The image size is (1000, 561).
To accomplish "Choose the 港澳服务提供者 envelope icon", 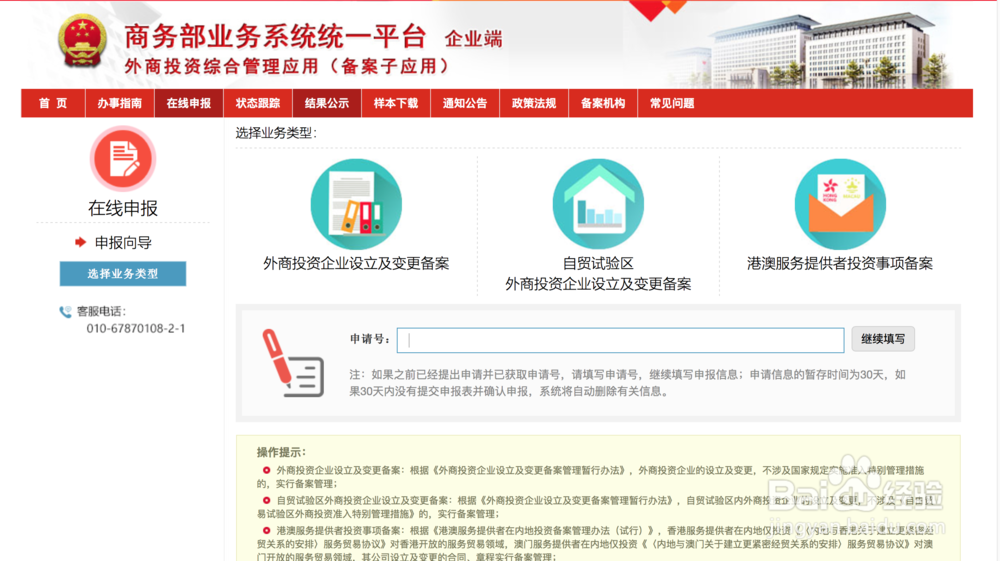I will coord(840,204).
